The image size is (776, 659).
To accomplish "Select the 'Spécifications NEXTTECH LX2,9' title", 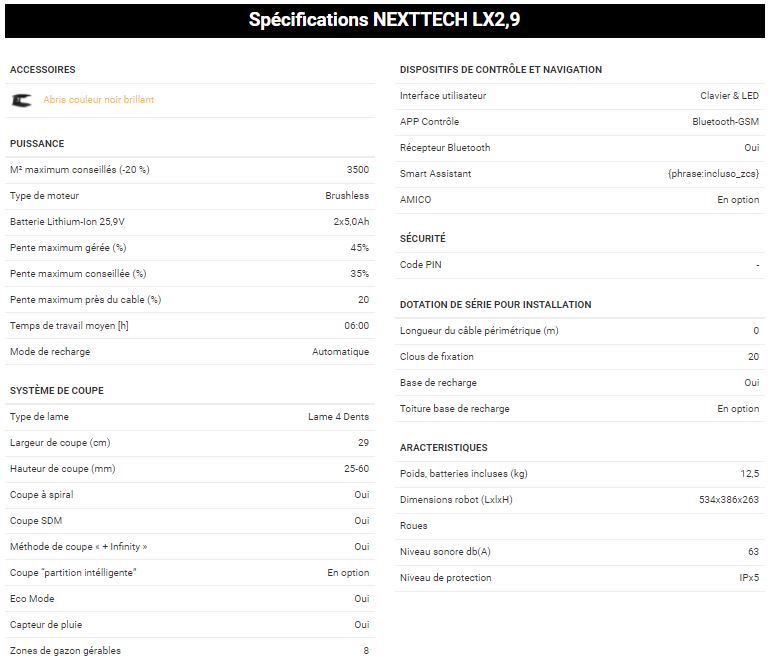I will [385, 20].
